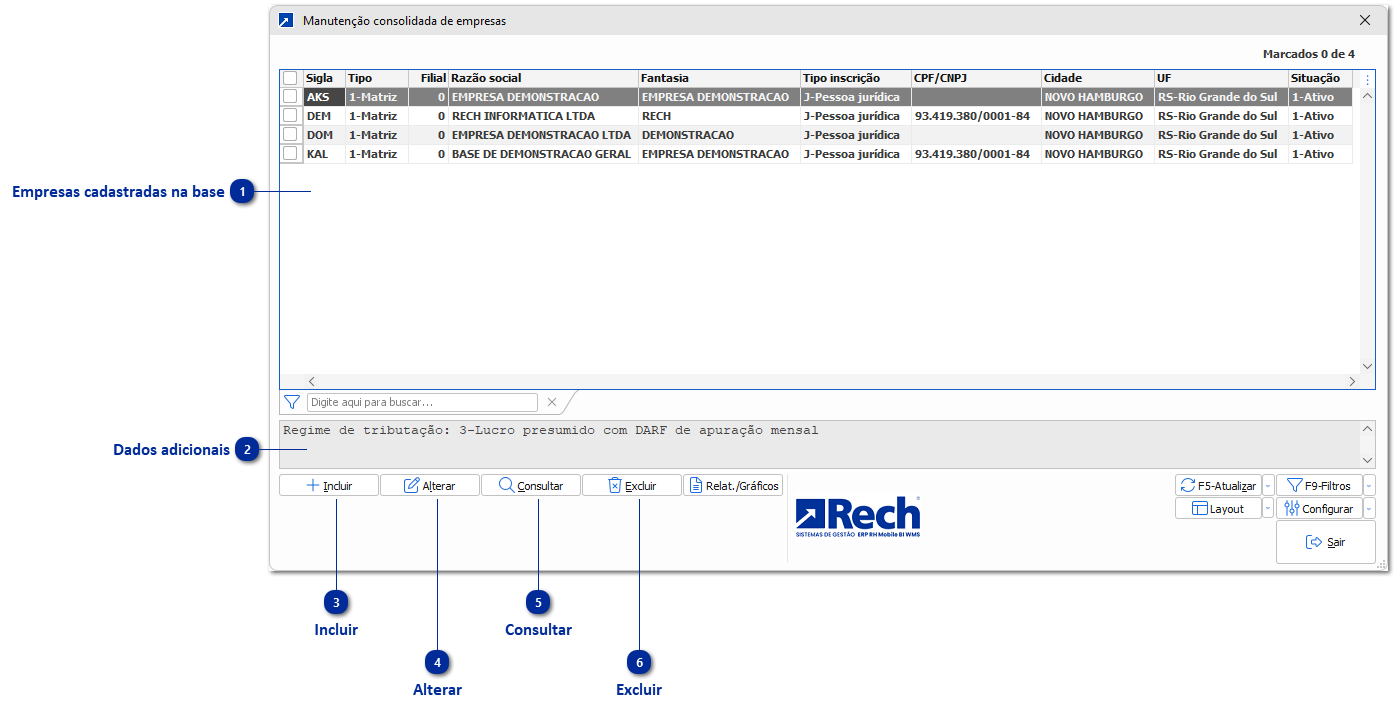Tick the checkbox for the DEM row
Screen dimensions: 1397x716
pos(290,116)
